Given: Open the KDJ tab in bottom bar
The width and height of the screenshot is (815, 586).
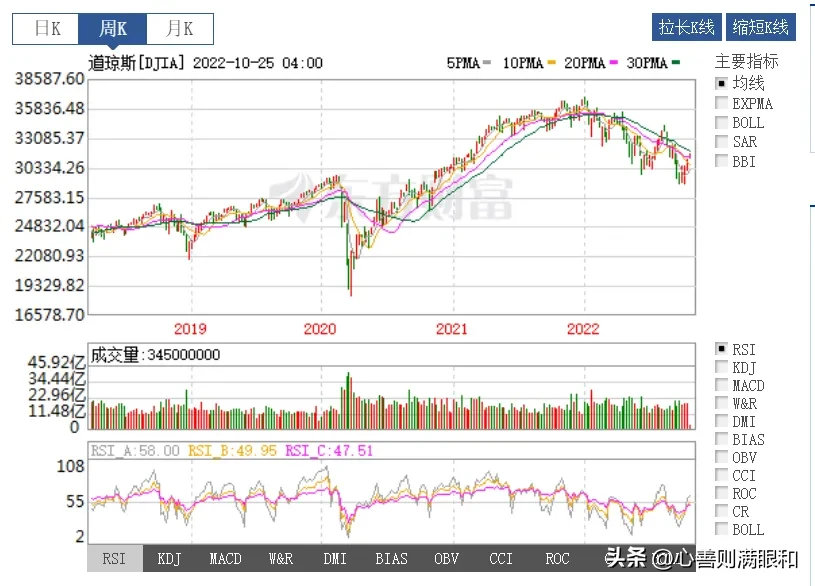Looking at the screenshot, I should [x=169, y=558].
